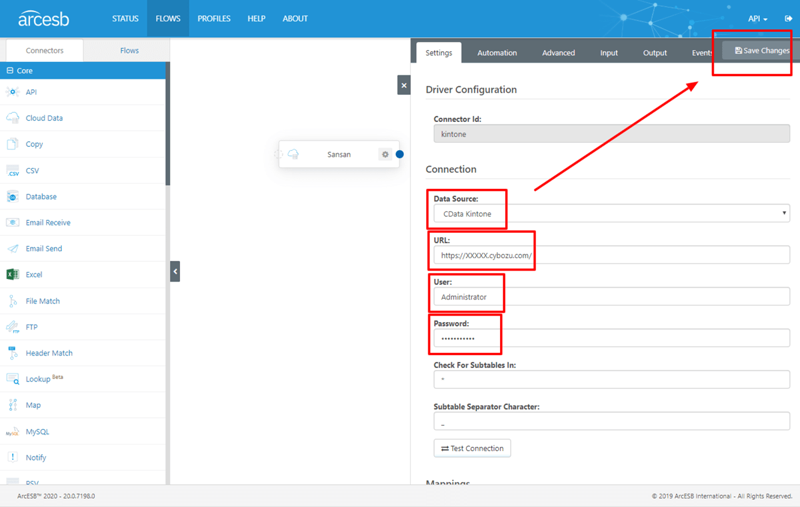Click the CSV connector icon
Image resolution: width=800 pixels, height=507 pixels.
[x=13, y=170]
